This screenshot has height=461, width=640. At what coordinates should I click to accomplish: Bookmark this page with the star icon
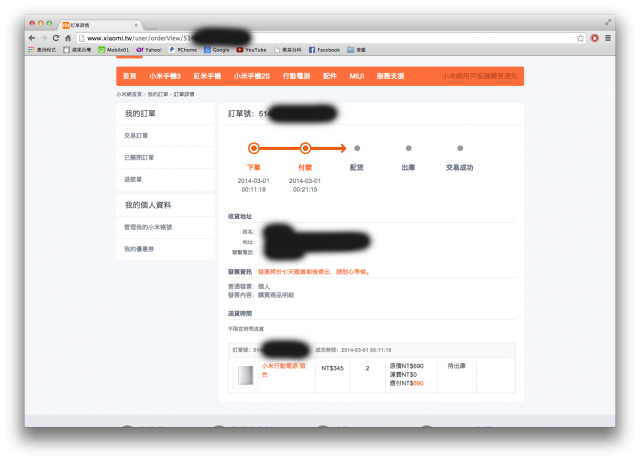tap(580, 38)
